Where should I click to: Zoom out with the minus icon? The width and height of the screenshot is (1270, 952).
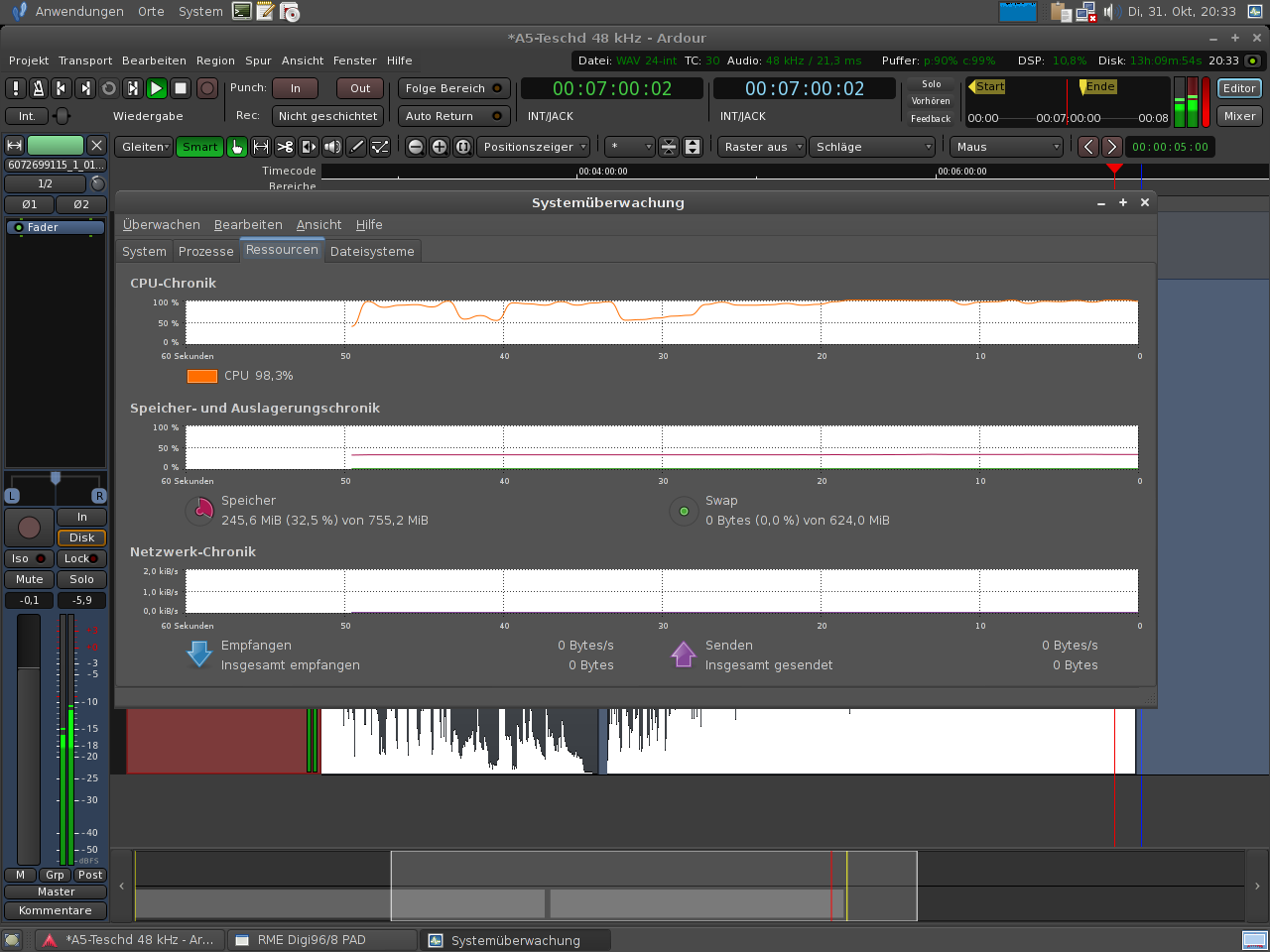[x=416, y=147]
